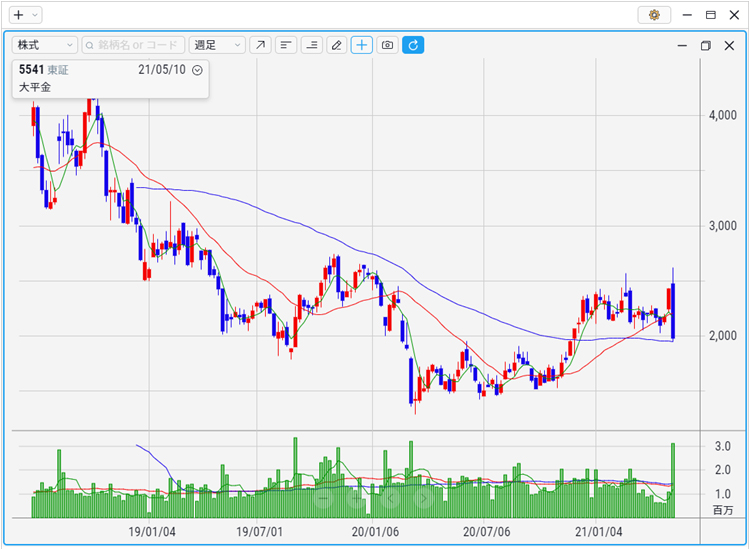Click the 2,000 price axis label

723,336
